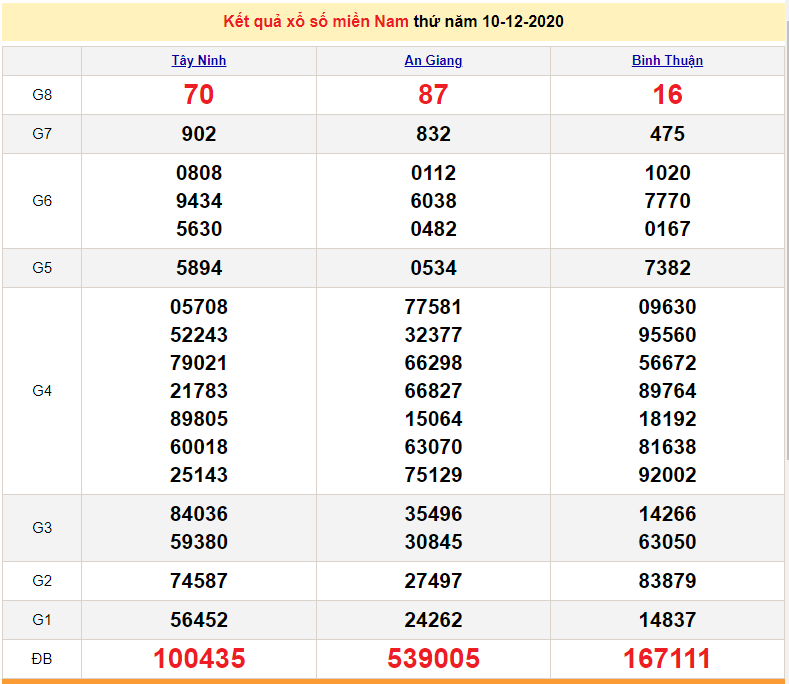The height and width of the screenshot is (684, 789).
Task: Select G2 result 27497 under An Giang
Action: pos(433,581)
